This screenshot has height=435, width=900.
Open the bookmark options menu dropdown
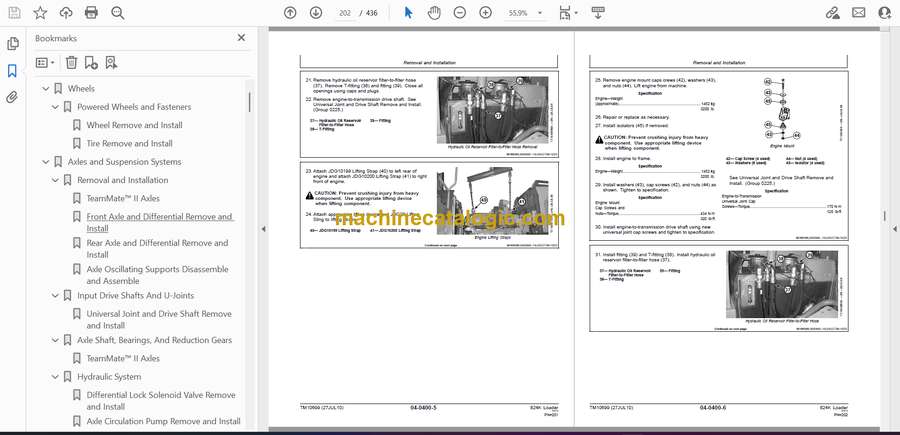[x=46, y=62]
